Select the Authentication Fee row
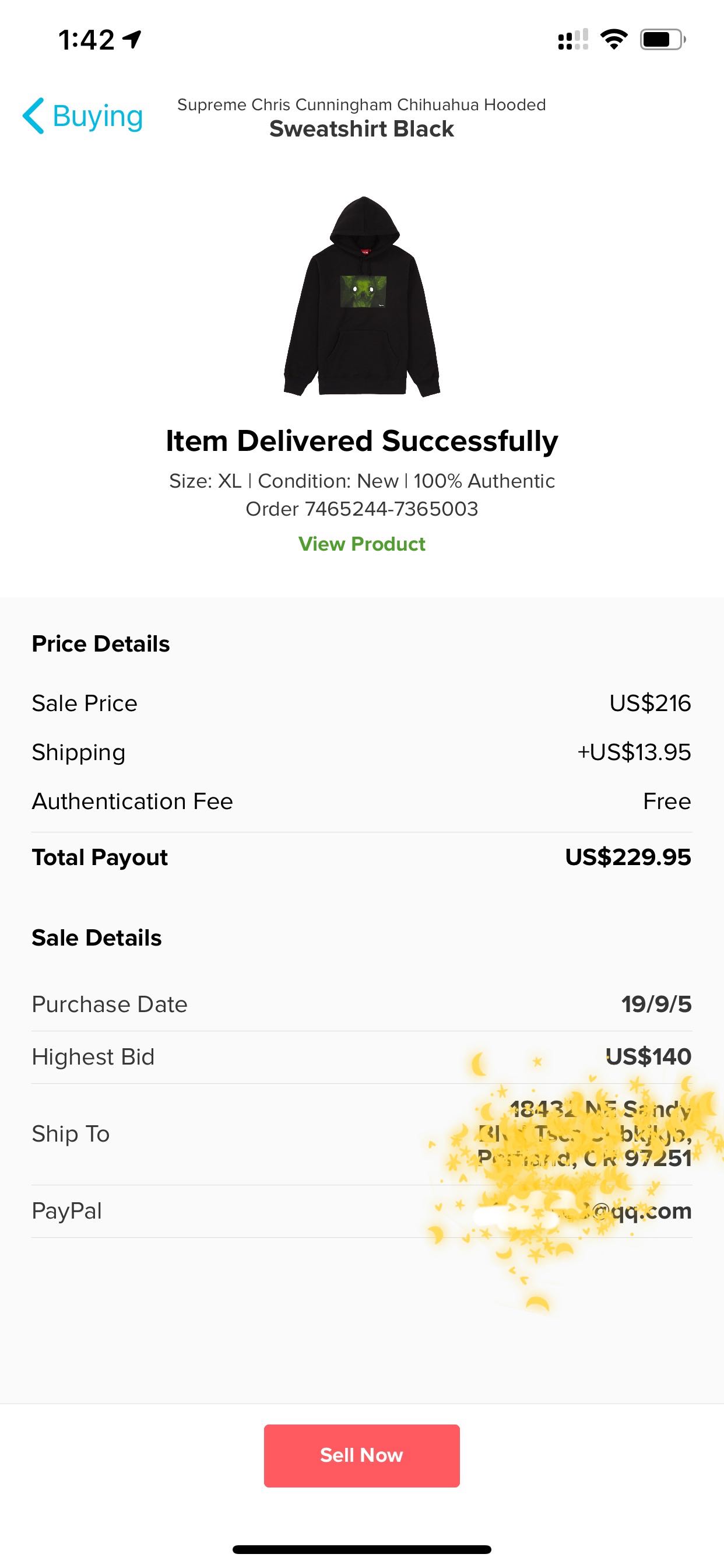The height and width of the screenshot is (1568, 724). click(x=362, y=801)
